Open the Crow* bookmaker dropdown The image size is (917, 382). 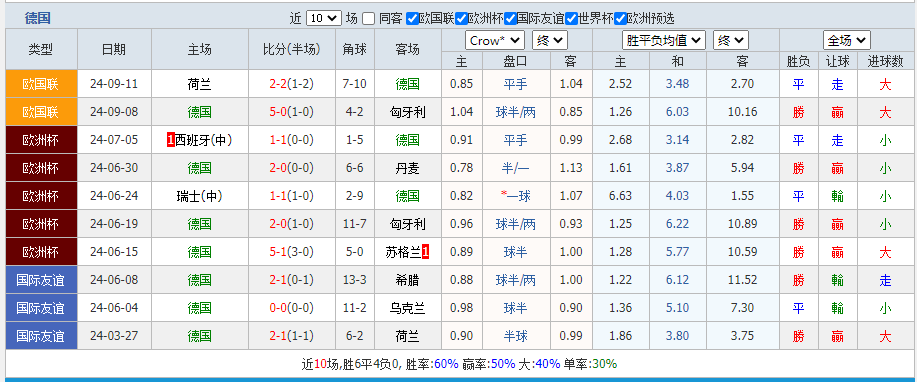[x=495, y=40]
